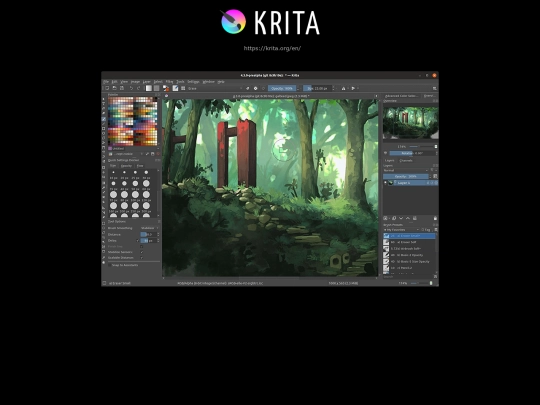Click the Save toolbar icon
This screenshot has width=540, height=405.
click(x=122, y=89)
